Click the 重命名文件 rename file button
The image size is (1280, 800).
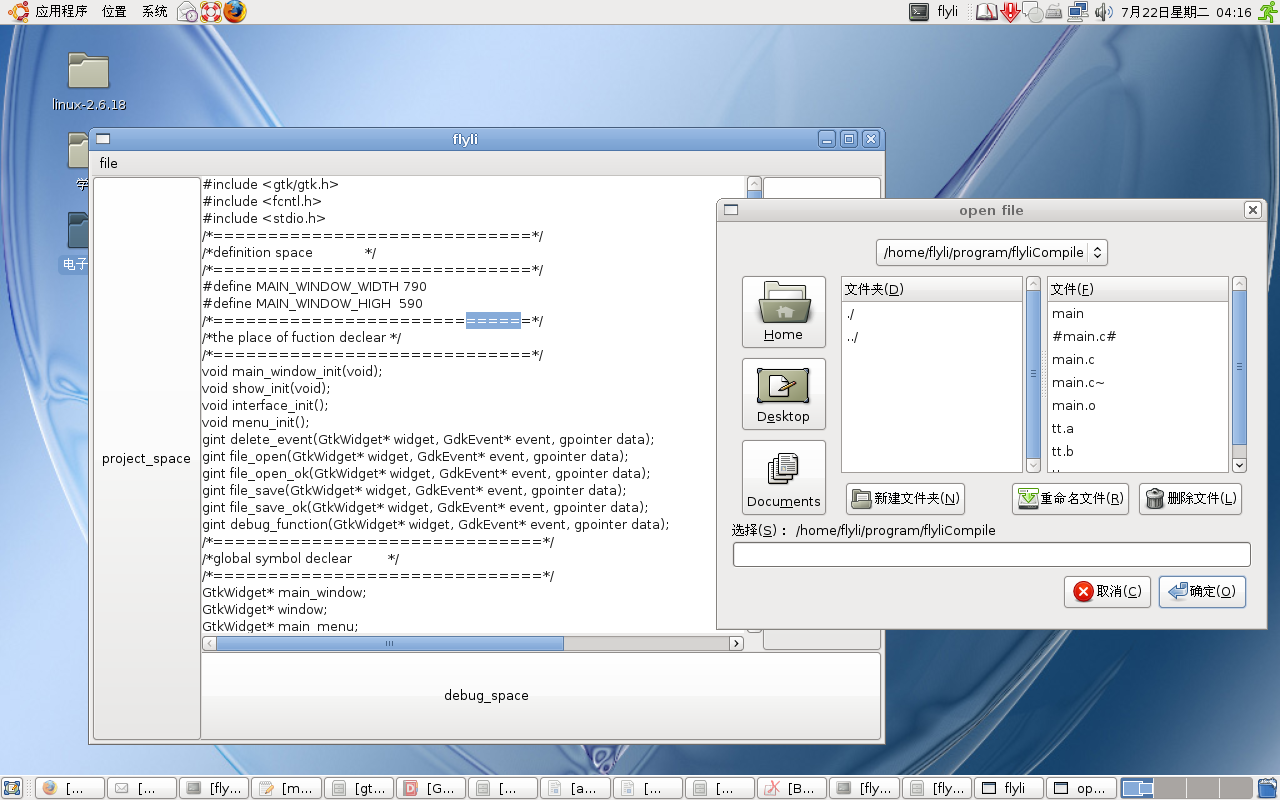pyautogui.click(x=1070, y=499)
